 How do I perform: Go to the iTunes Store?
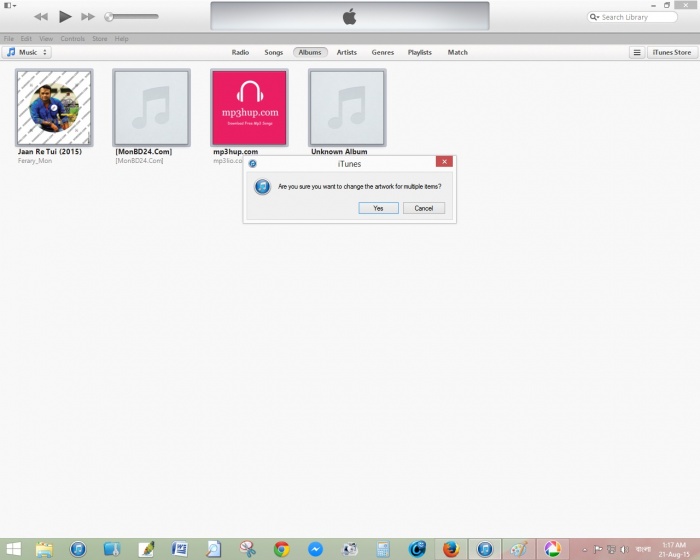pyautogui.click(x=671, y=52)
